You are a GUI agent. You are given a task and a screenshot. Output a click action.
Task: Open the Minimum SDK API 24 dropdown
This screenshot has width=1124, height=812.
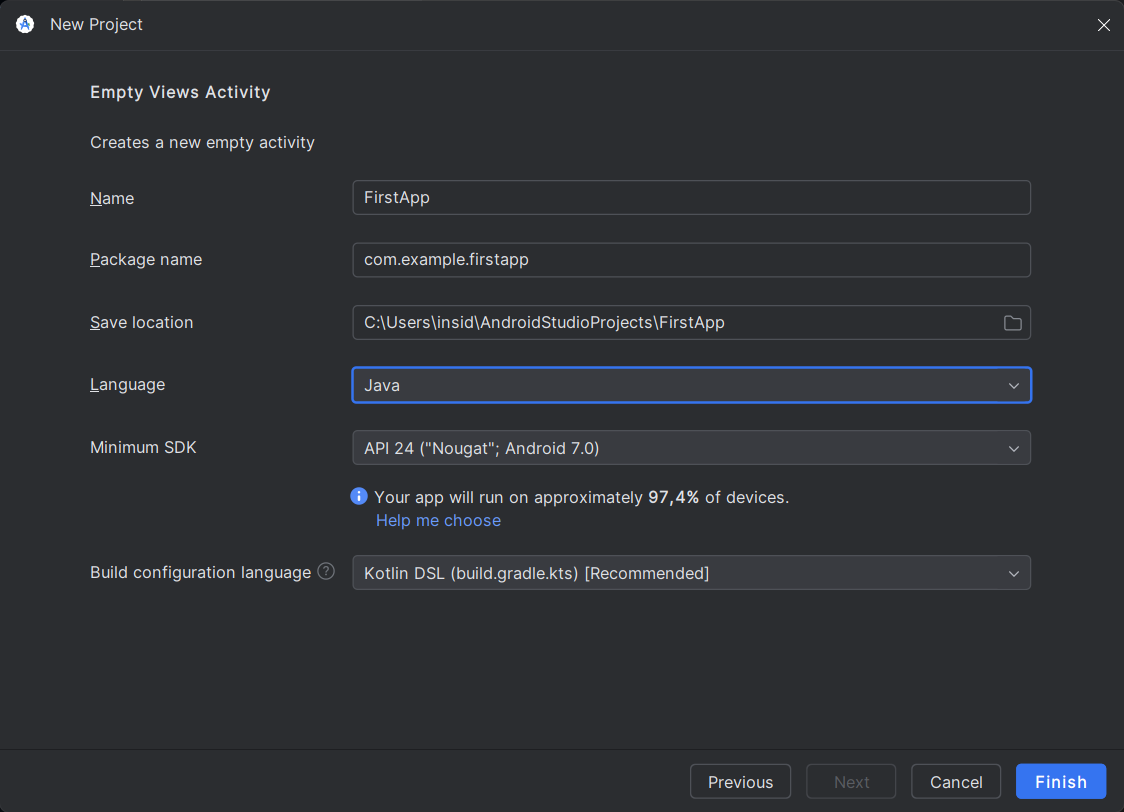pyautogui.click(x=691, y=448)
